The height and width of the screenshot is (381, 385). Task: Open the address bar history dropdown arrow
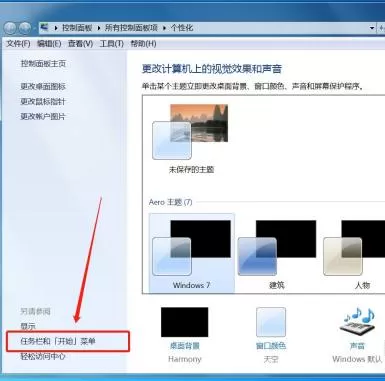pos(372,28)
